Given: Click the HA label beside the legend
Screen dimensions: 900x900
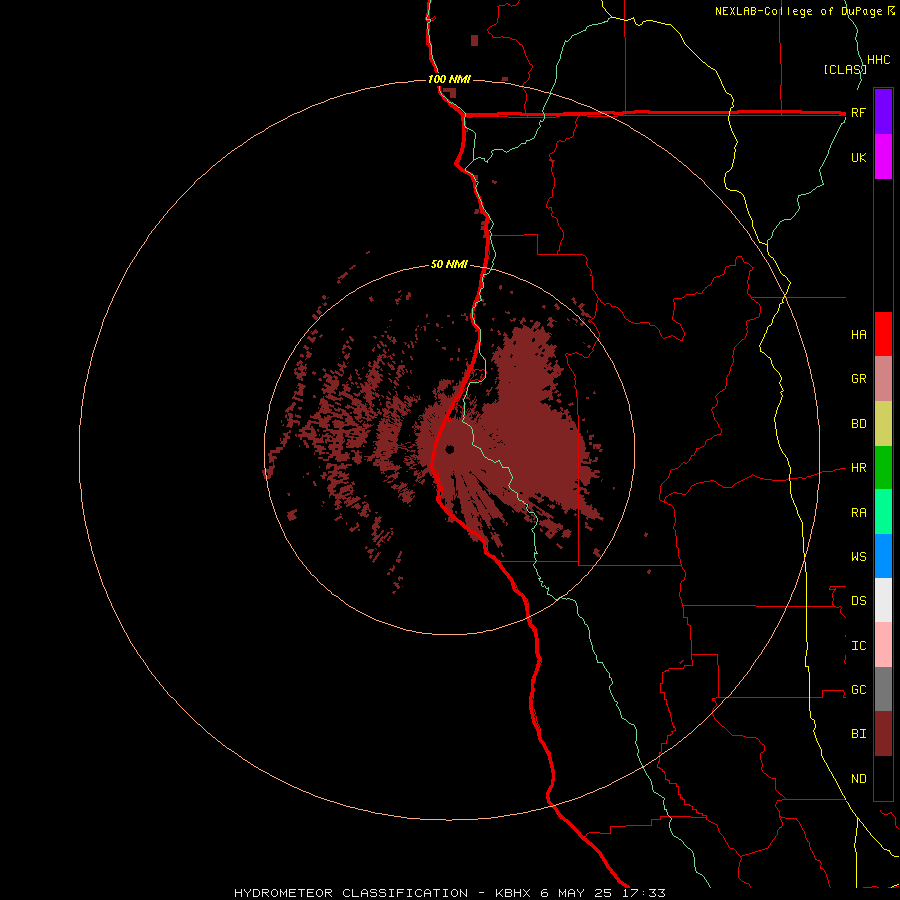Looking at the screenshot, I should pyautogui.click(x=858, y=334).
